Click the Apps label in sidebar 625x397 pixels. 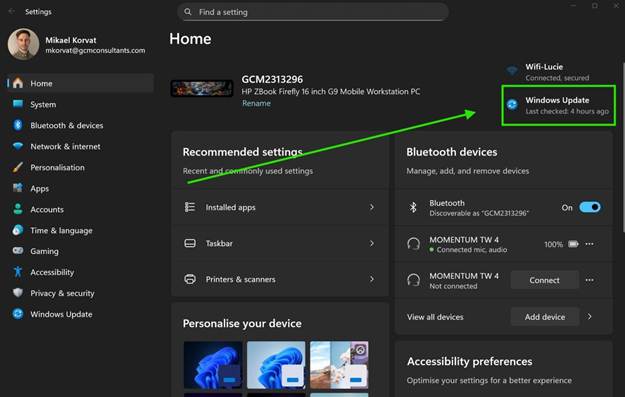click(x=39, y=188)
